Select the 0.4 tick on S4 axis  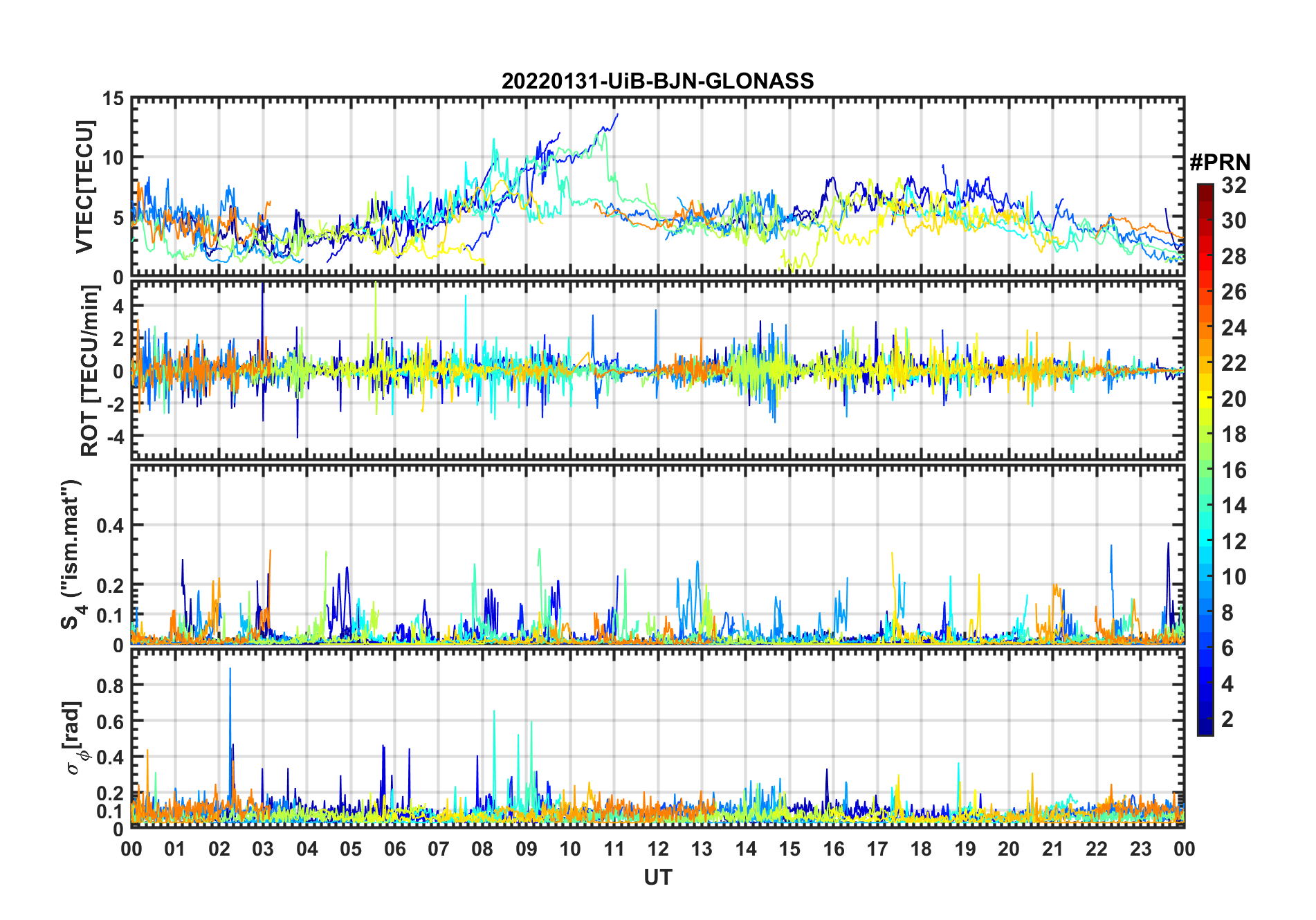point(111,525)
